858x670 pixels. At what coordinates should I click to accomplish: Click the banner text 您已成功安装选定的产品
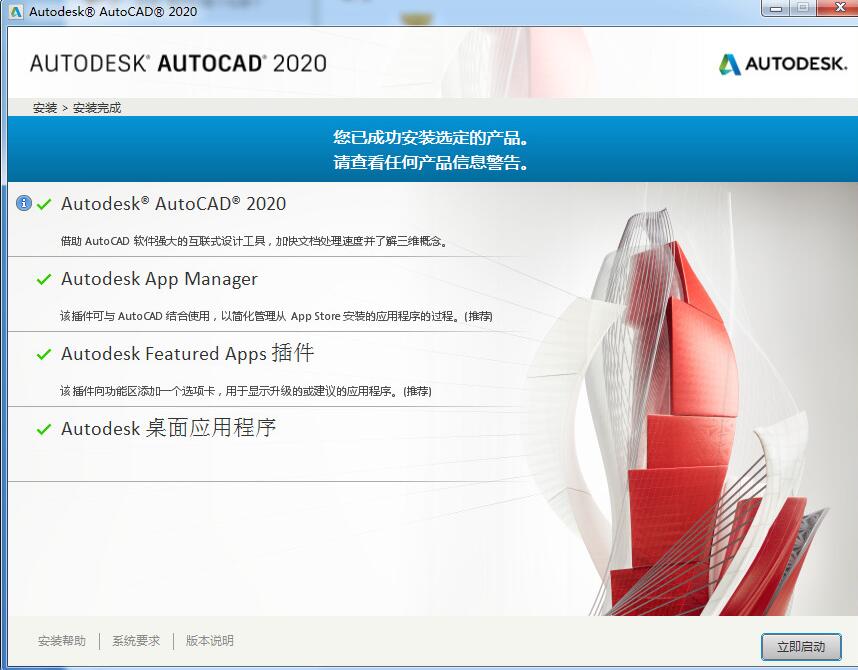(x=431, y=137)
